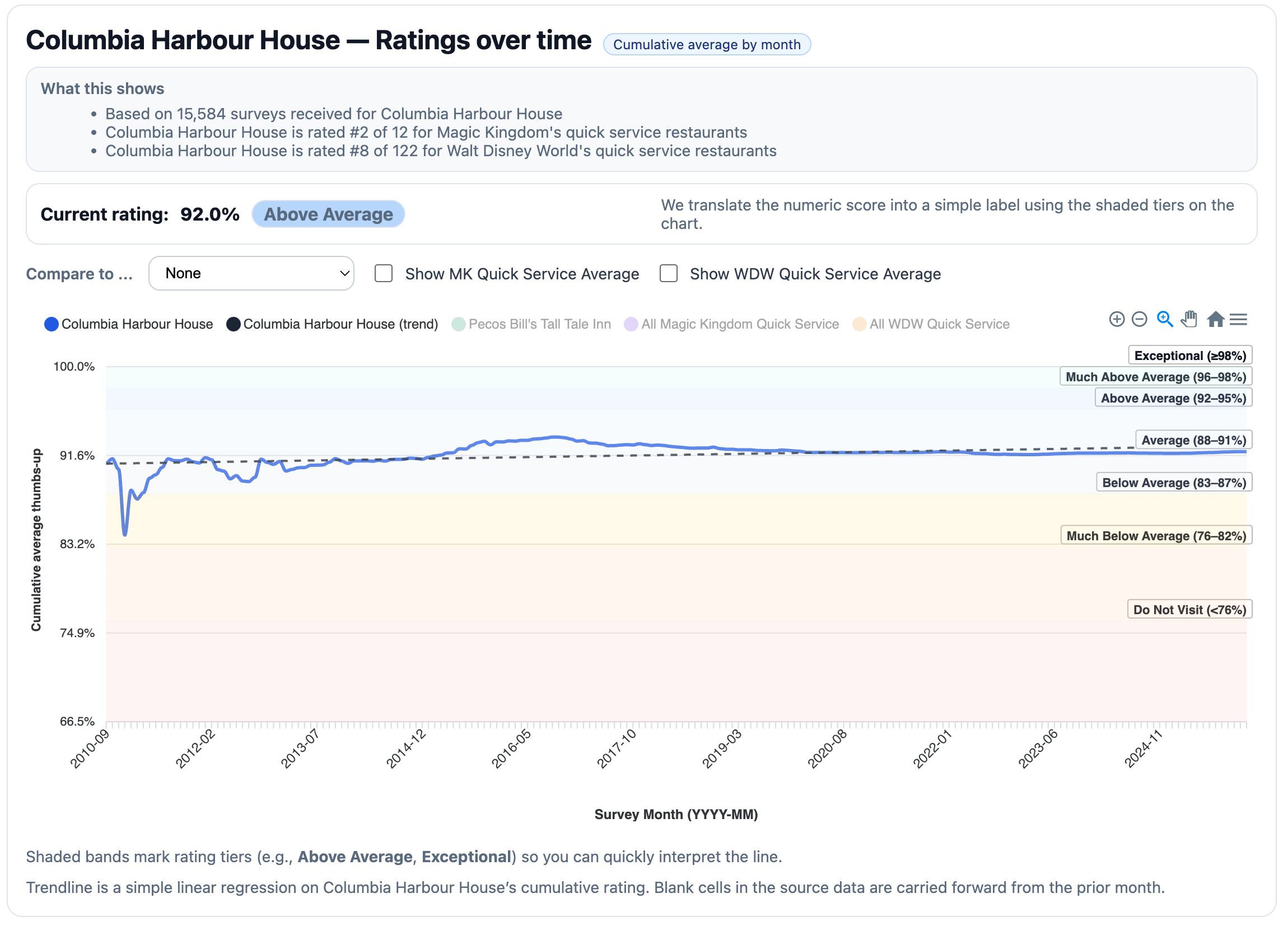Click the Do Not Visit tier label
Viewport: 1288px width, 926px height.
[1189, 609]
